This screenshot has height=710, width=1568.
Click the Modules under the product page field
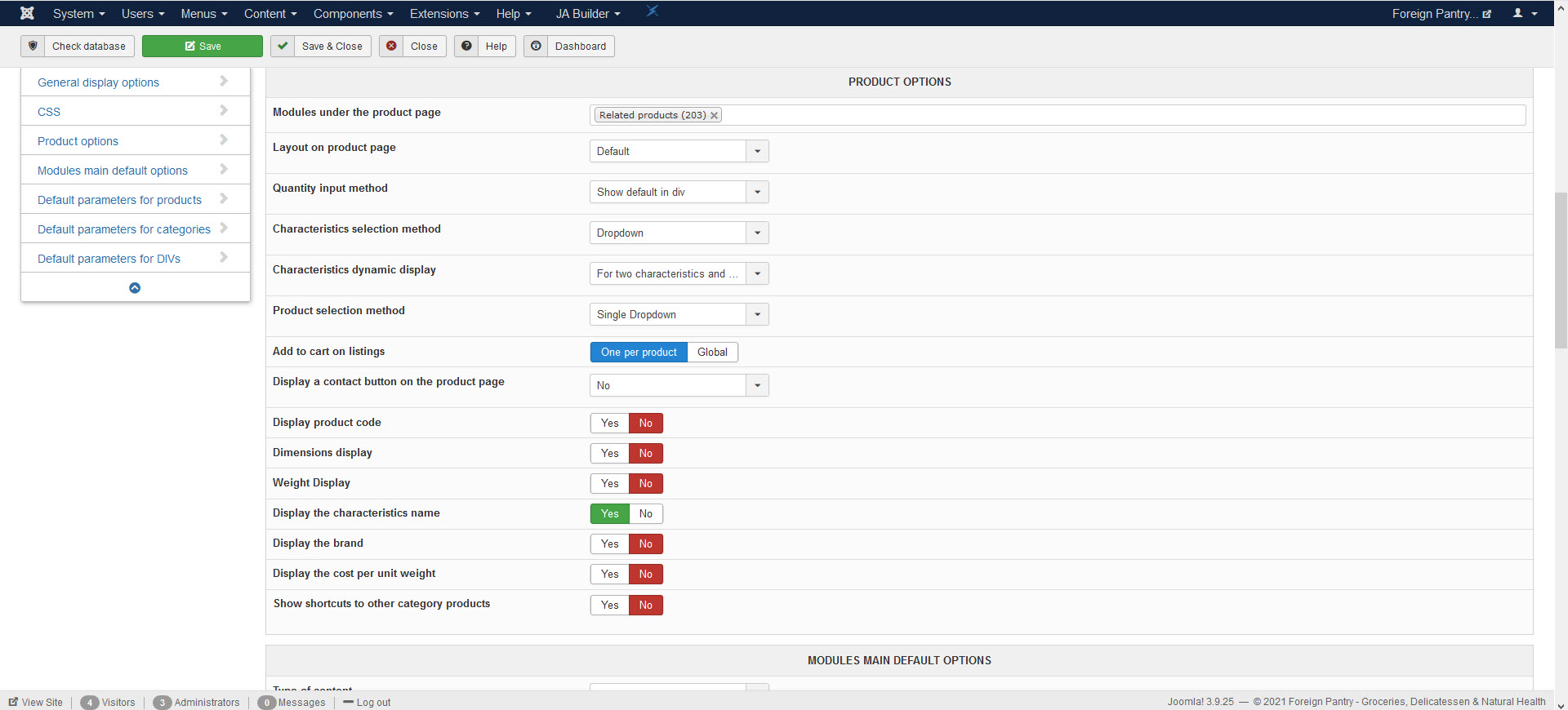pyautogui.click(x=1058, y=115)
